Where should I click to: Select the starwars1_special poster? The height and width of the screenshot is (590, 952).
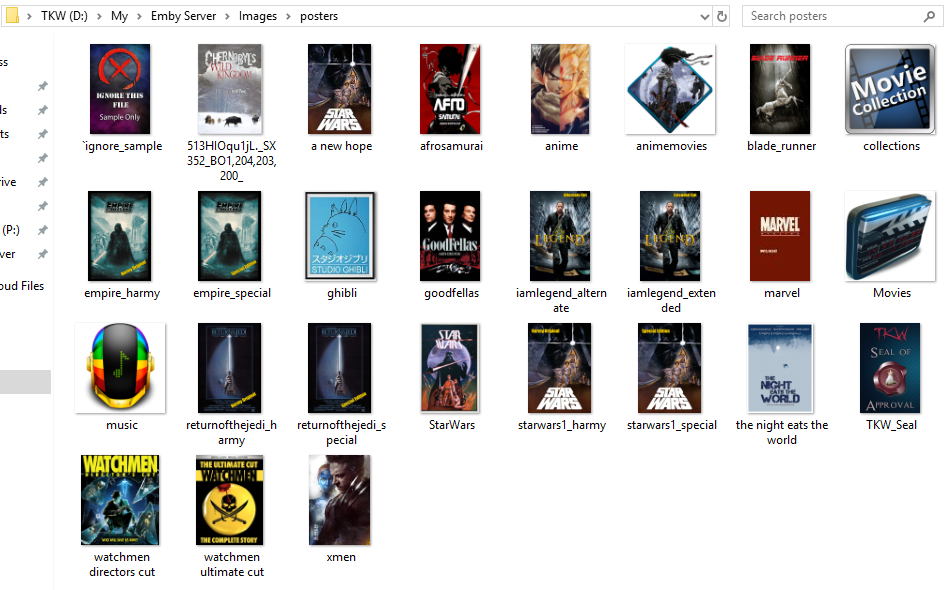[670, 368]
